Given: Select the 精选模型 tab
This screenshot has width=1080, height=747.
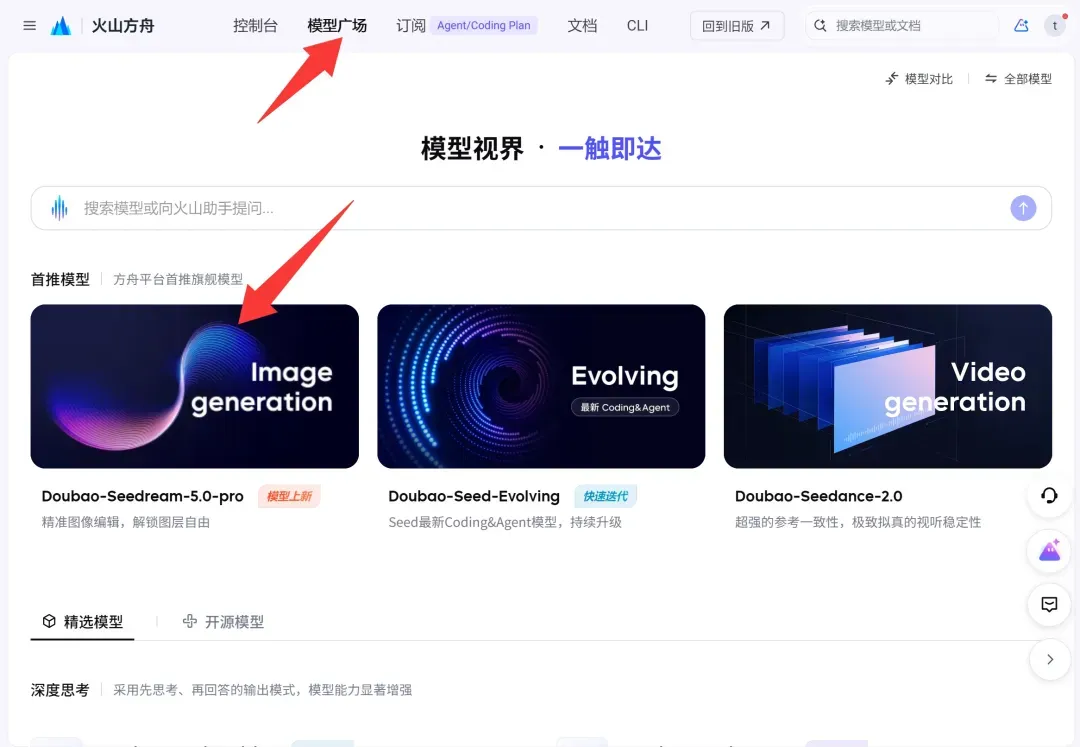Looking at the screenshot, I should [83, 622].
